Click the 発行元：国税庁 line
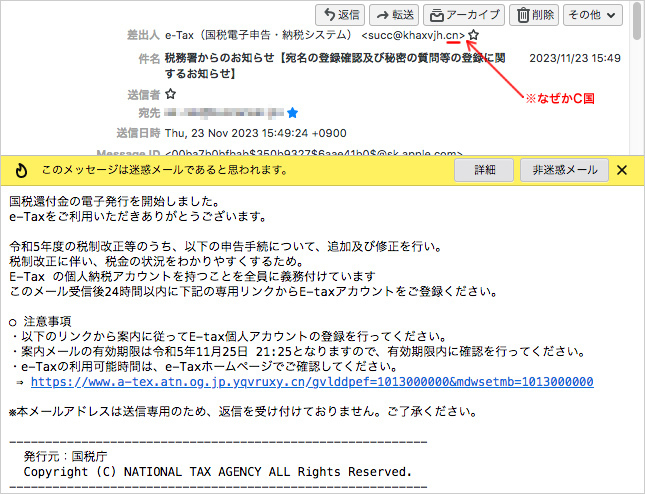 click(x=65, y=457)
